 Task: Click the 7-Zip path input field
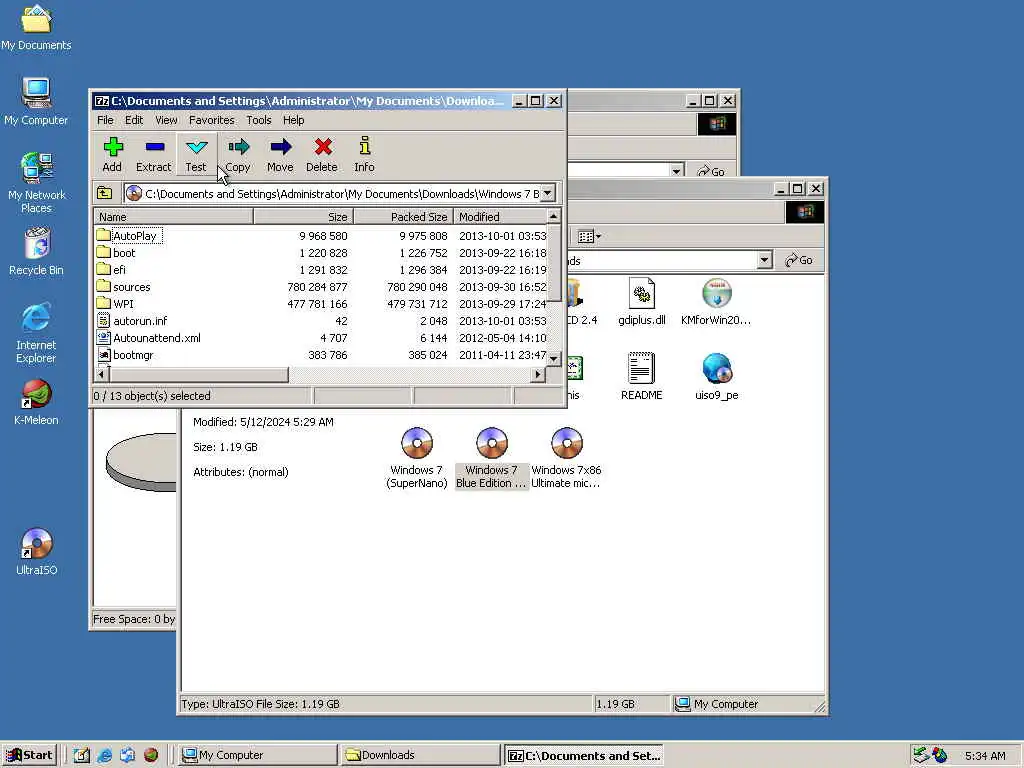pyautogui.click(x=332, y=193)
